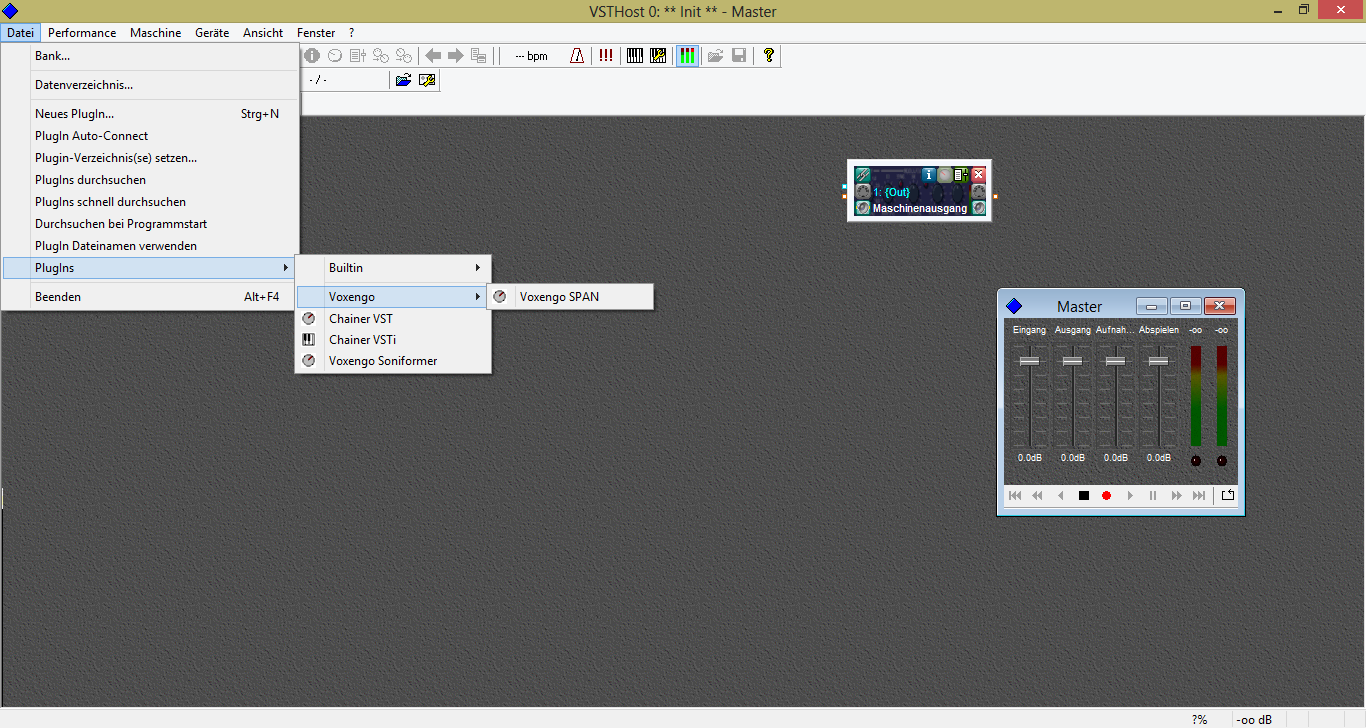Screen dimensions: 1366x728
Task: Toggle 'PlugIn Auto-Connect' menu option
Action: (x=91, y=136)
